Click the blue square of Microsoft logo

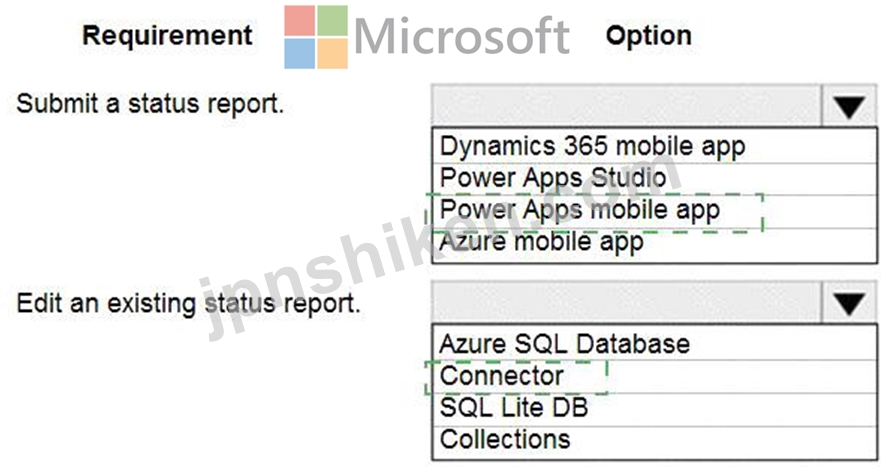299,54
